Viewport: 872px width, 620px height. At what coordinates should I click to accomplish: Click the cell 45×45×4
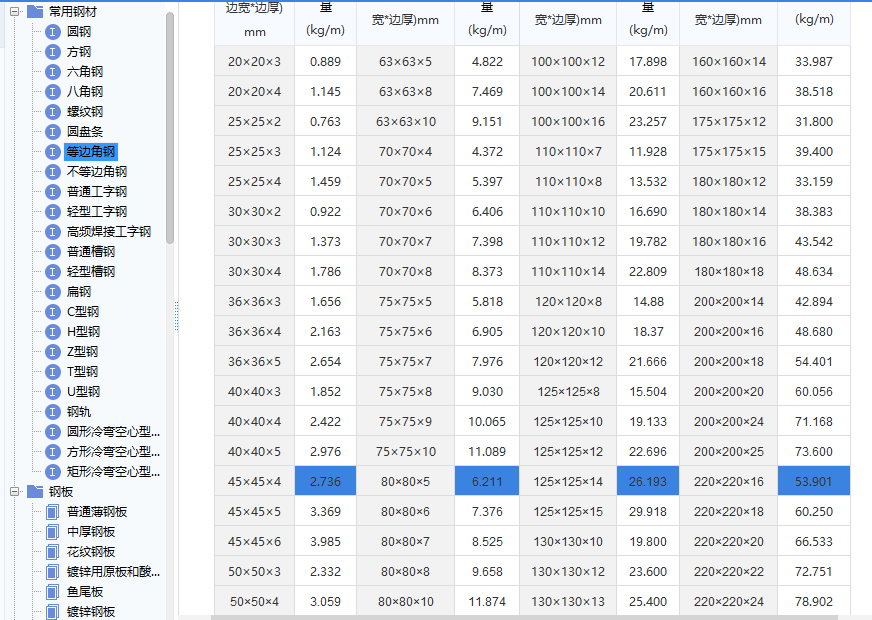255,482
